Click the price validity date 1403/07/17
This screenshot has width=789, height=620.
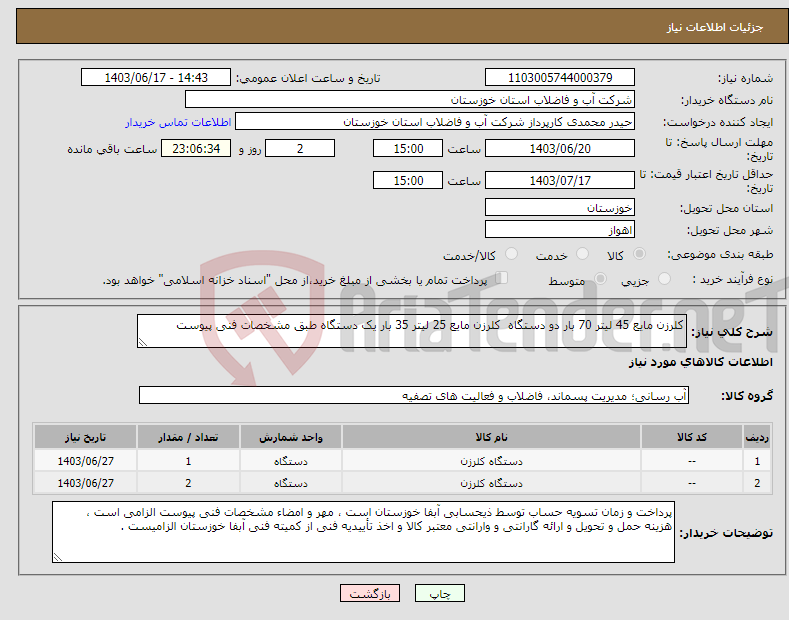pyautogui.click(x=560, y=180)
